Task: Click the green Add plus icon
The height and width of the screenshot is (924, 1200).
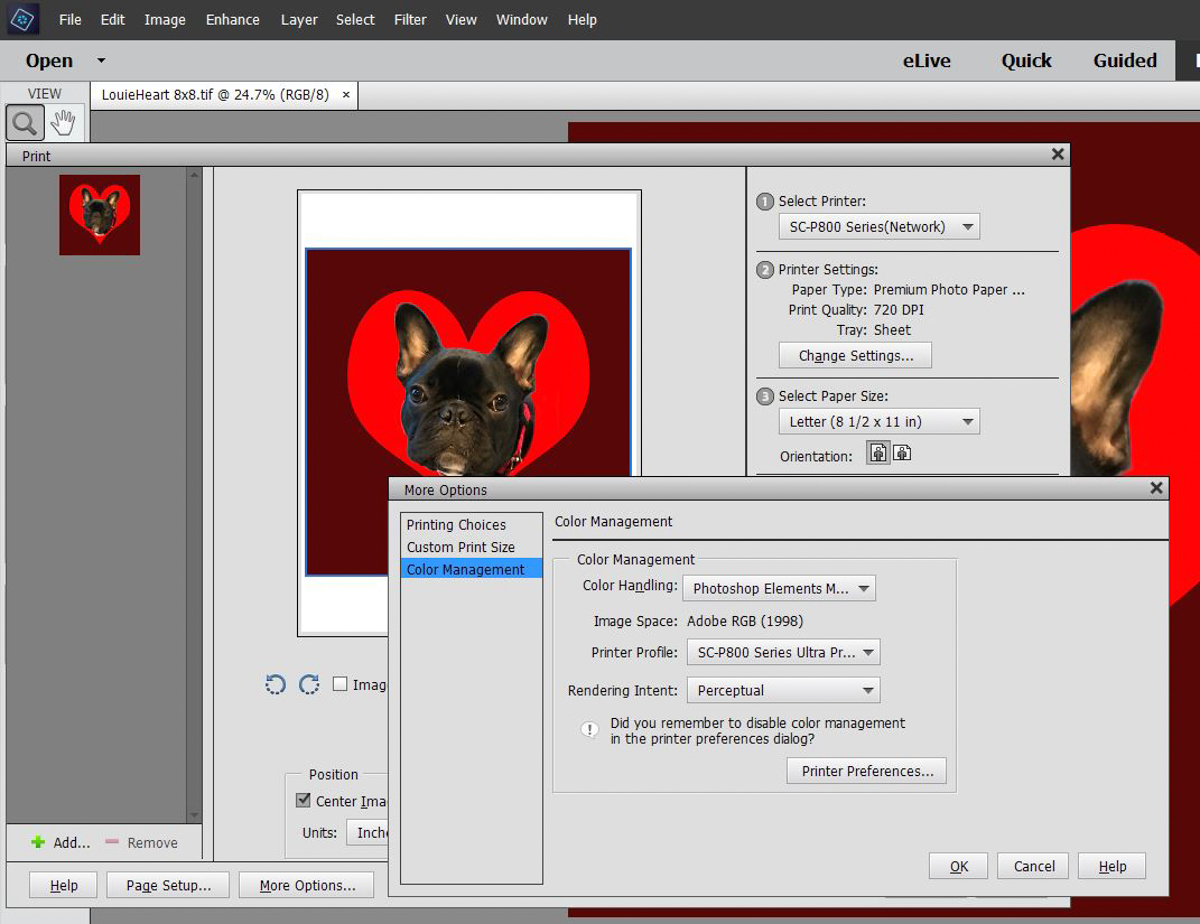Action: coord(38,843)
